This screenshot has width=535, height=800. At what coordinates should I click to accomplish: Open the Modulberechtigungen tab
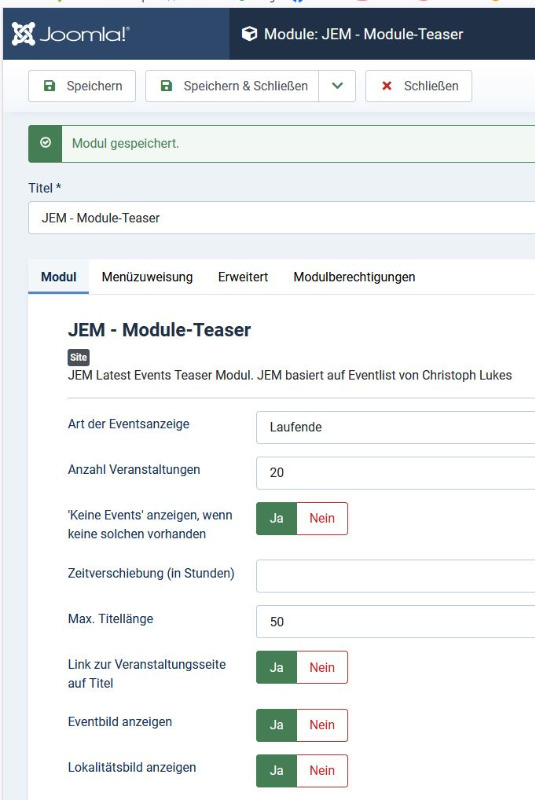pos(354,277)
